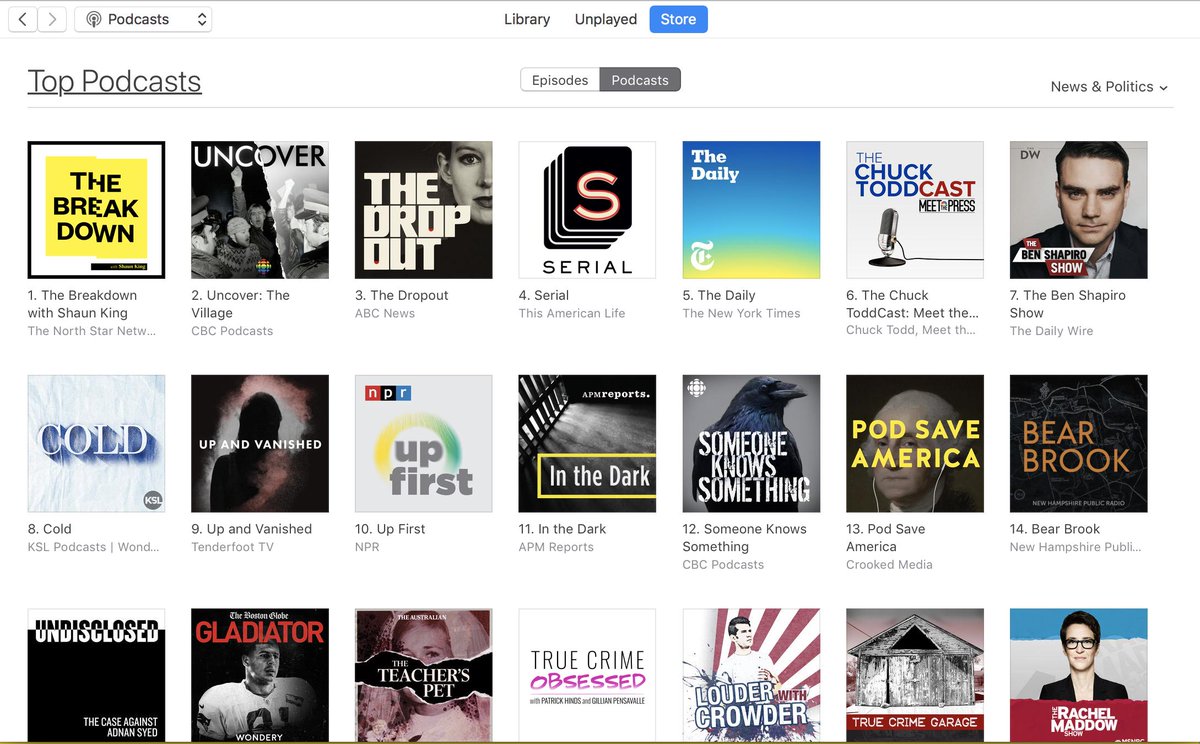Click publisher 'Chuck Todd, Meet th...'
1200x744 pixels.
click(911, 331)
